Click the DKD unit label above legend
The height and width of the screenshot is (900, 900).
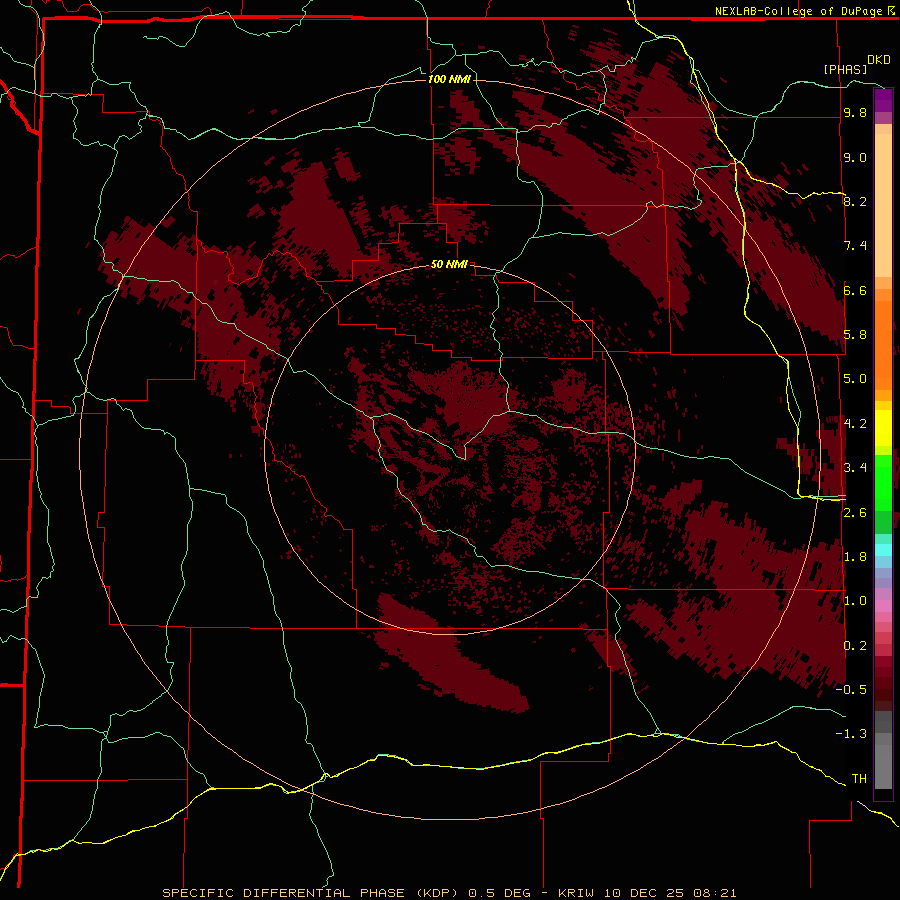click(x=879, y=60)
